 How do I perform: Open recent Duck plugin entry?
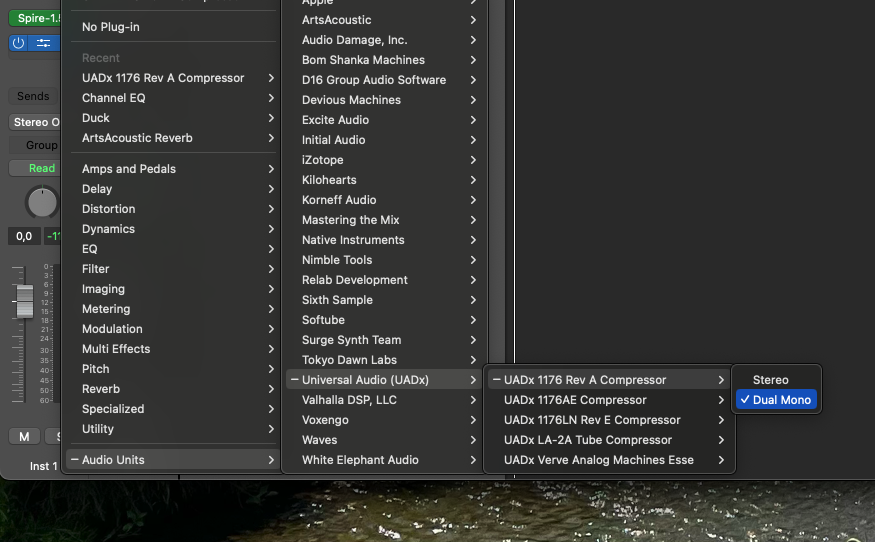(x=173, y=118)
